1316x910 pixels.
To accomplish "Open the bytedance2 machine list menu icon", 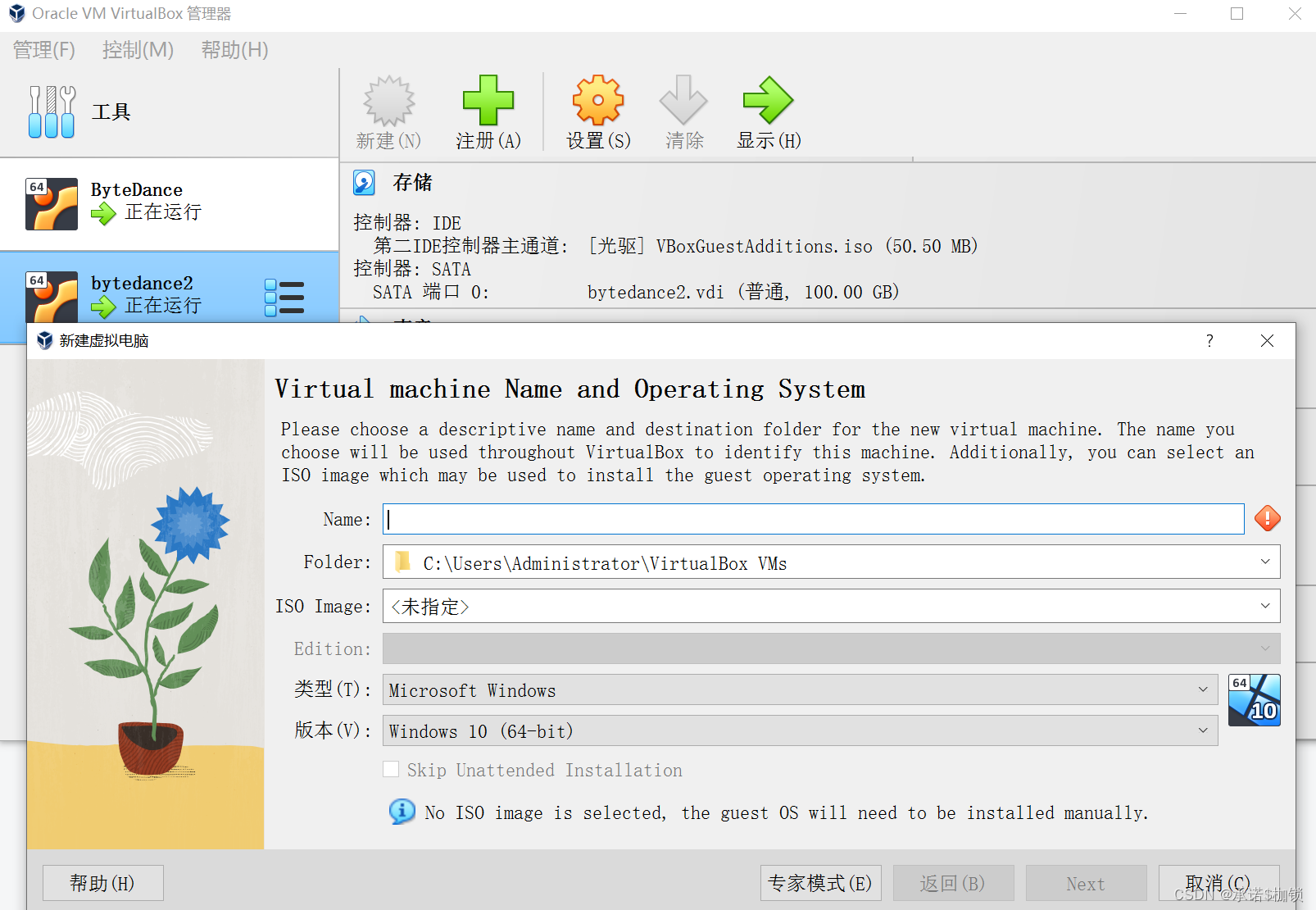I will click(284, 298).
